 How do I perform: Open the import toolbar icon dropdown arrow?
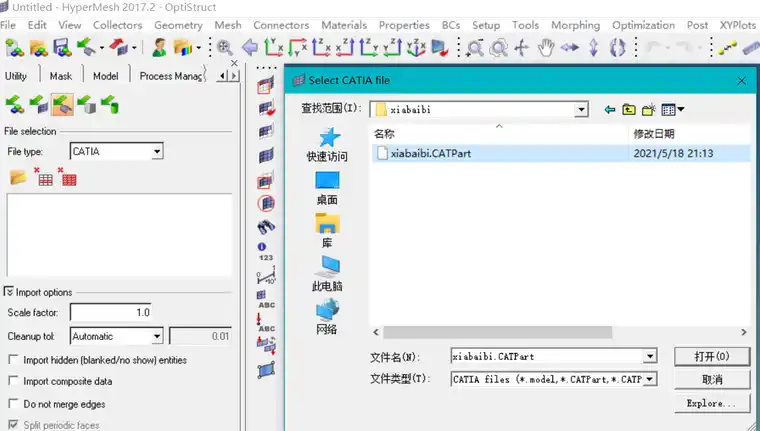click(x=102, y=48)
